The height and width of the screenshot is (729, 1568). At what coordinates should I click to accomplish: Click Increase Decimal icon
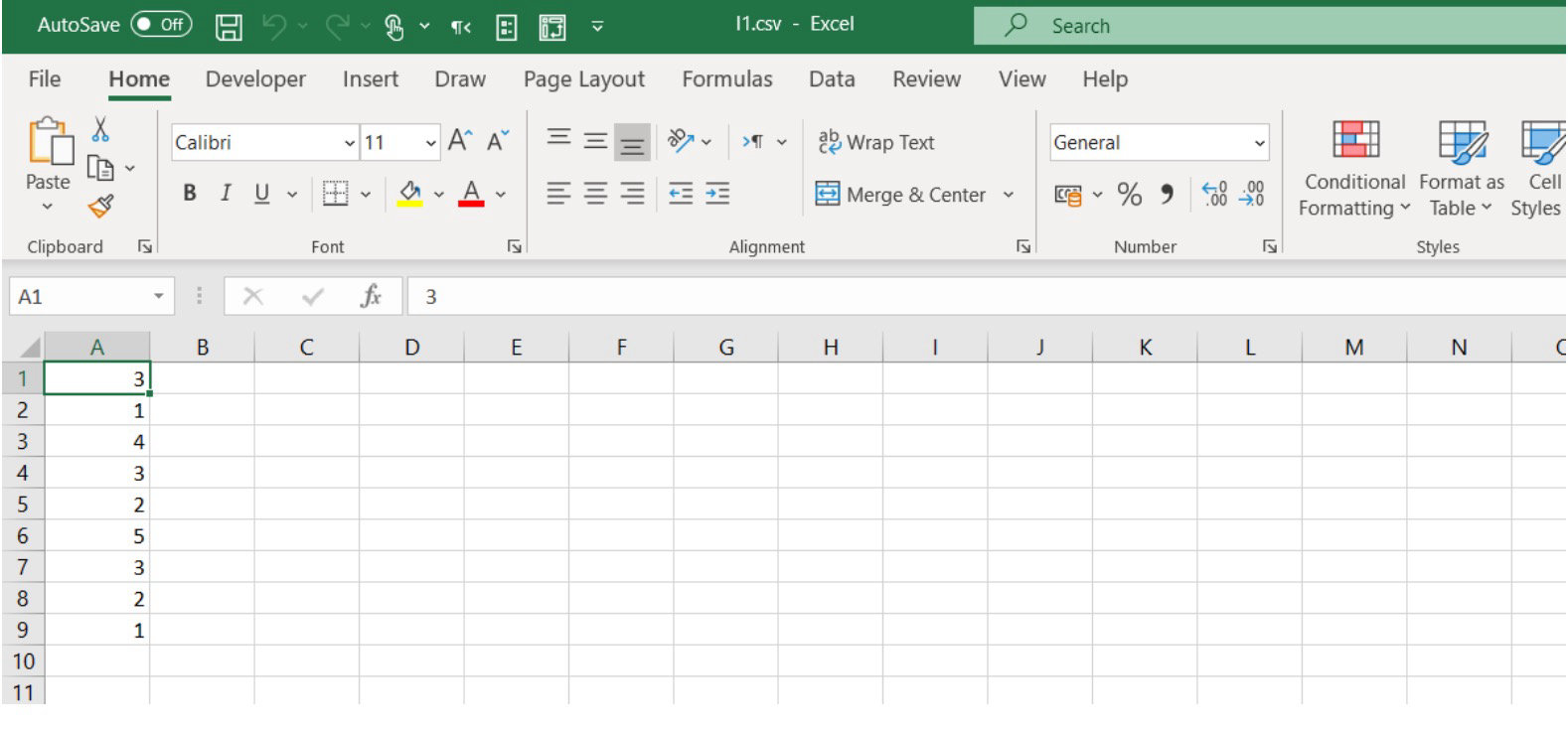click(1214, 195)
